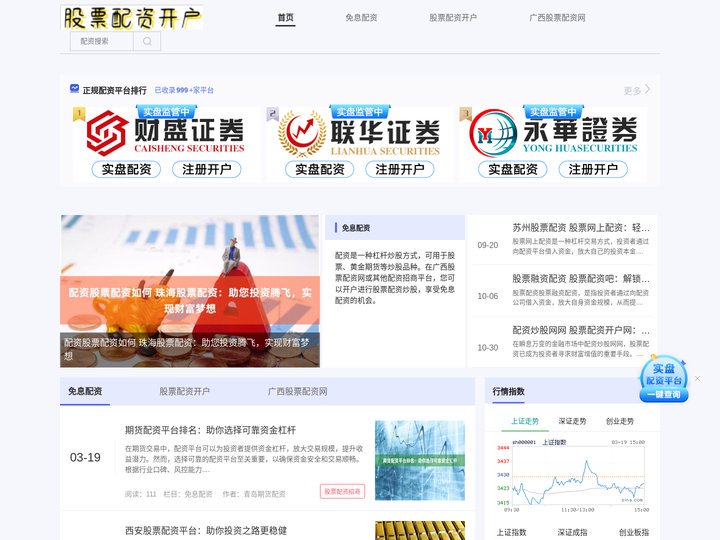Screen dimensions: 720x540
Task: Click the rank 2 badge
Action: click(x=273, y=114)
